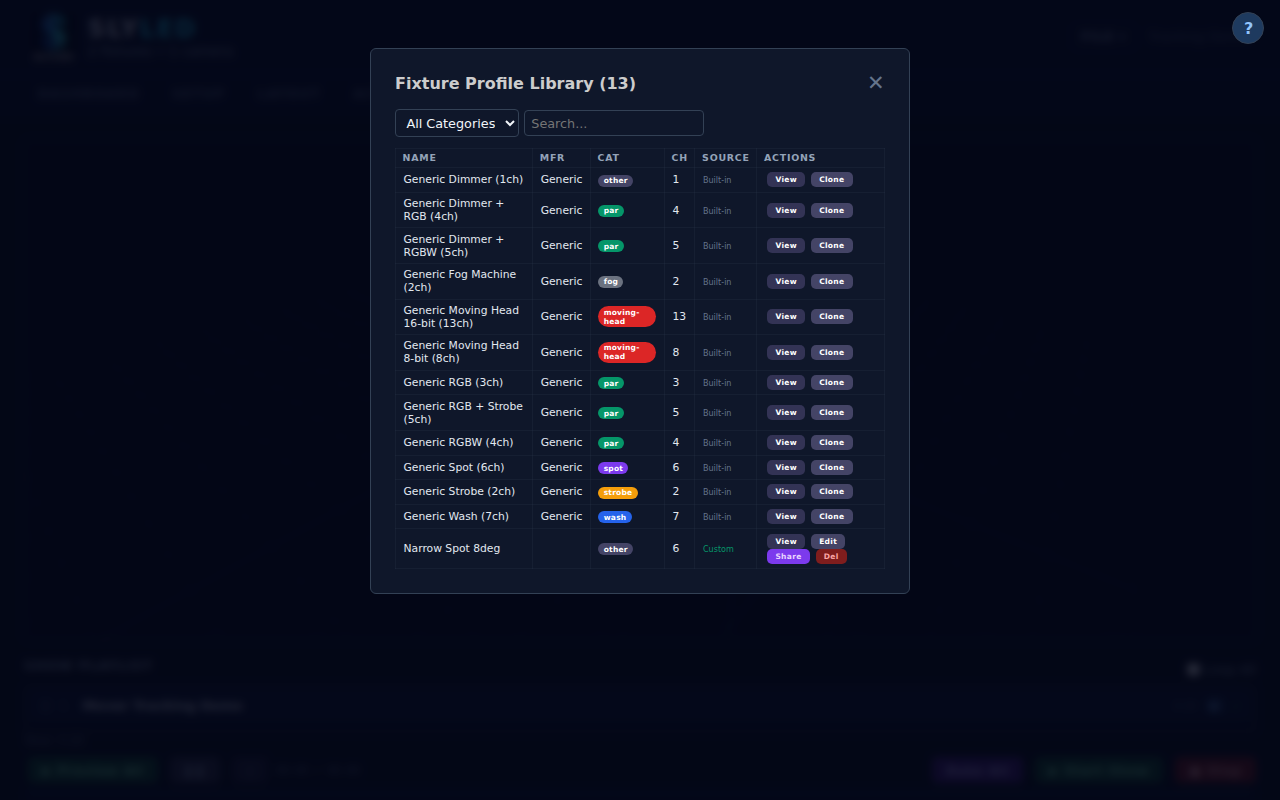The image size is (1280, 800).
Task: Edit the Narrow Spot 8deg profile
Action: tap(828, 540)
